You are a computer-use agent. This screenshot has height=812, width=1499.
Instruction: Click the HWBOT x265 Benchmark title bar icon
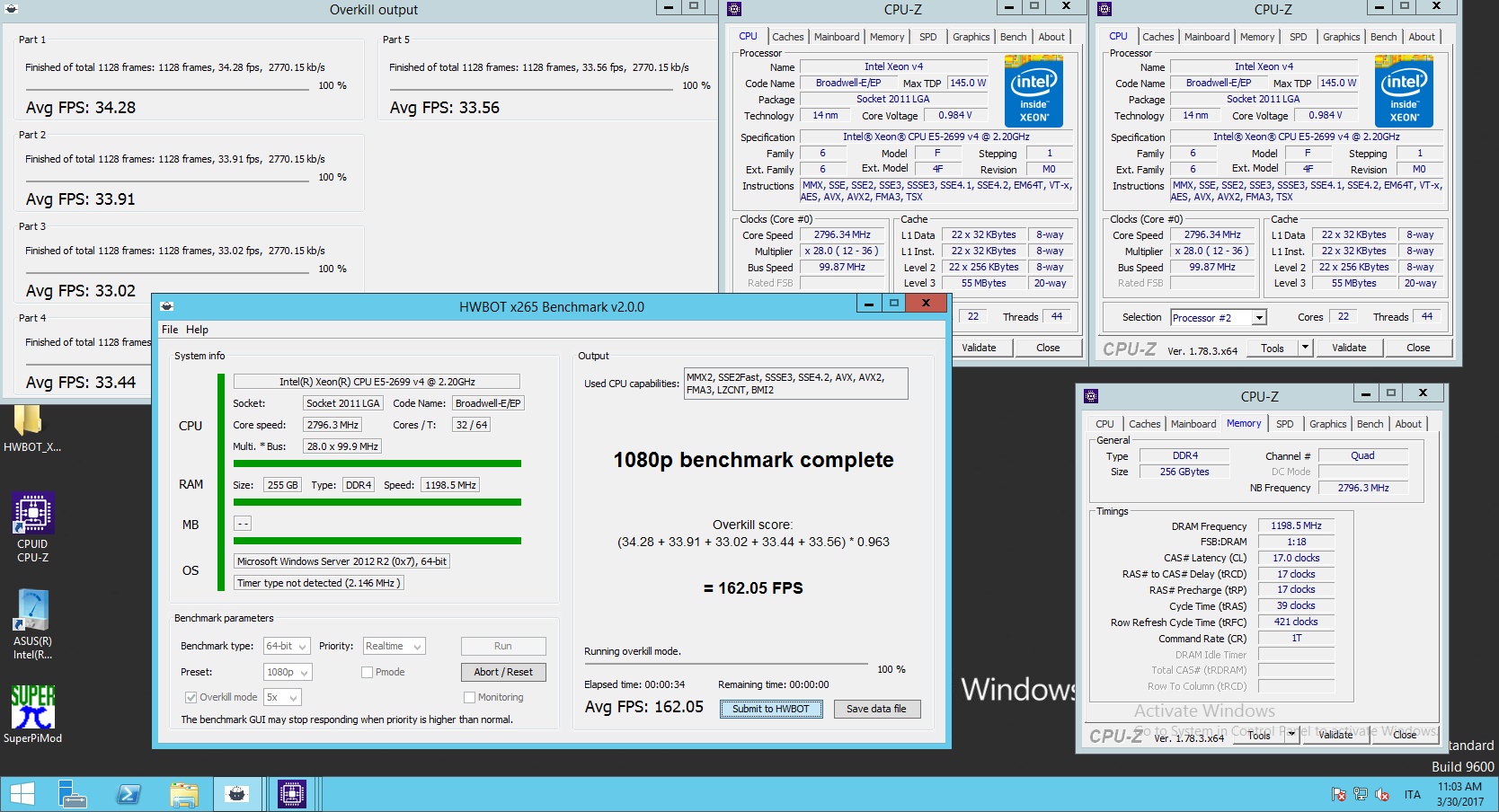[x=166, y=306]
